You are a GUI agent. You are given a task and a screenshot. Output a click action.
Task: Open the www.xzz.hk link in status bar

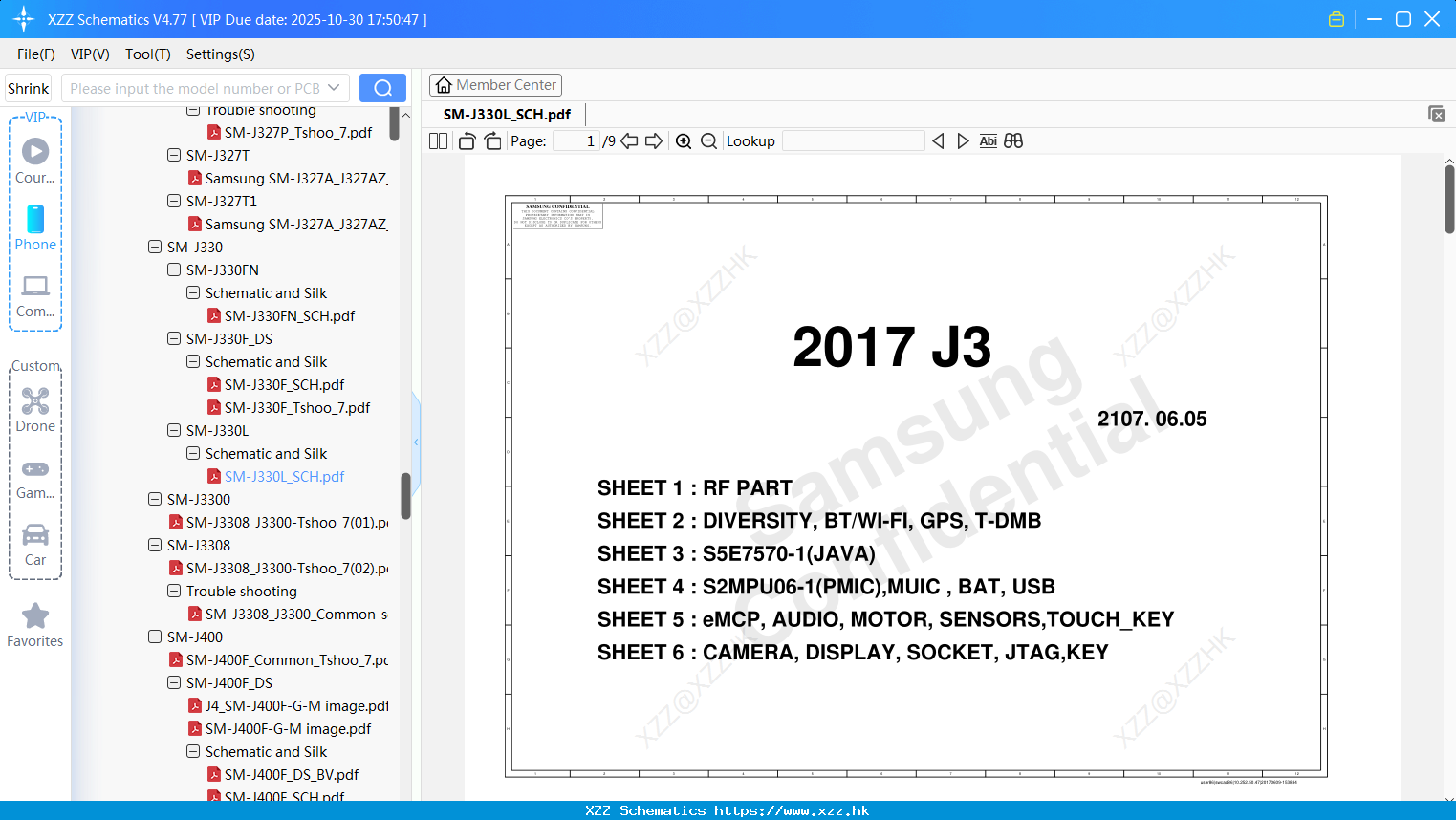pyautogui.click(x=792, y=810)
